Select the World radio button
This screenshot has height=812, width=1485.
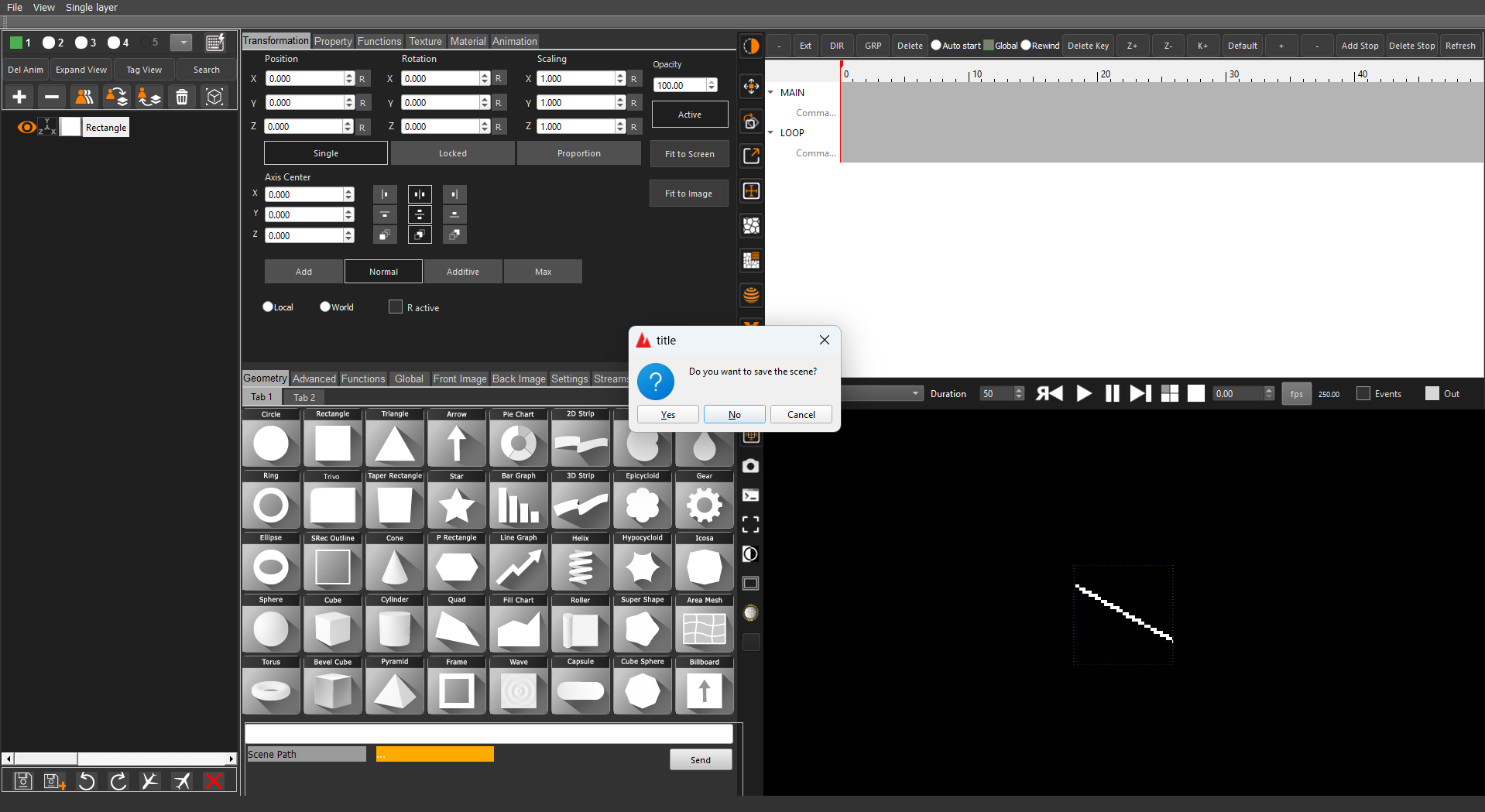(325, 307)
